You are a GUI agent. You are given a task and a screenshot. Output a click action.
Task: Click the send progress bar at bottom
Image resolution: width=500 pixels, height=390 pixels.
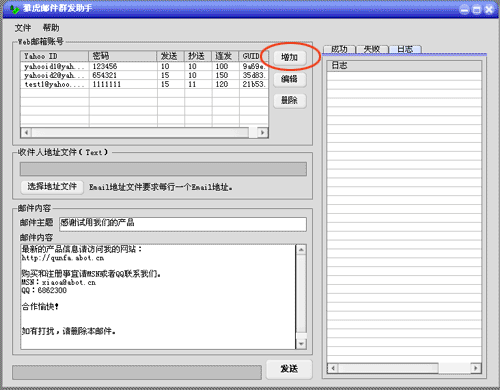coord(137,372)
